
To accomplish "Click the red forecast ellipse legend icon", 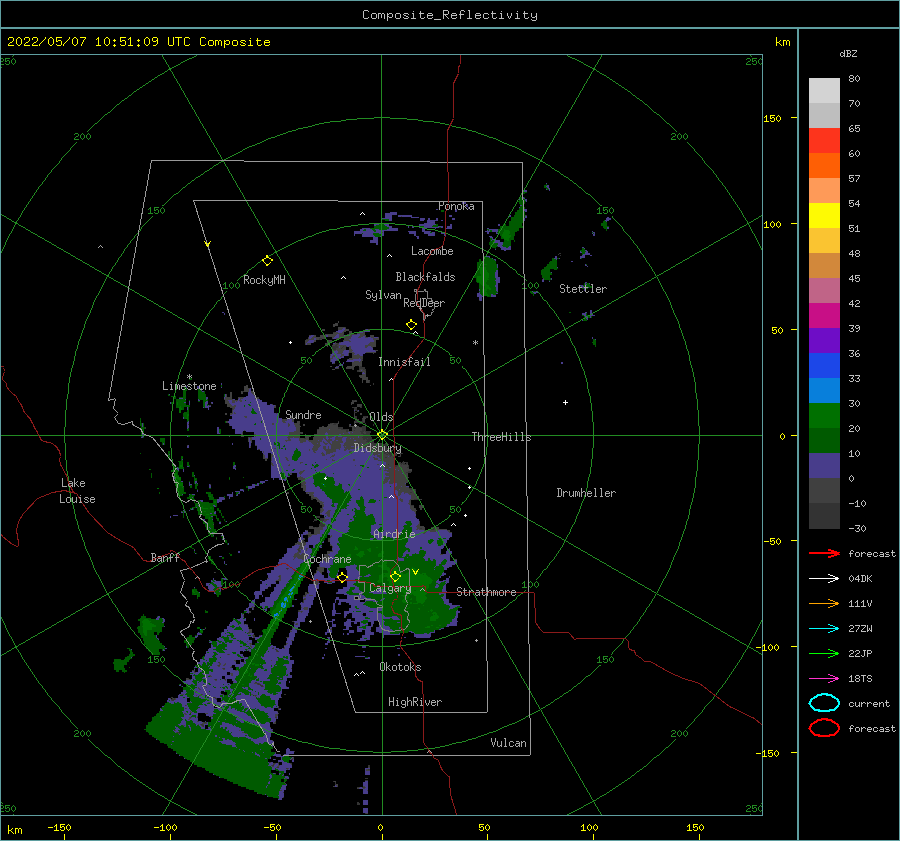I will 824,728.
